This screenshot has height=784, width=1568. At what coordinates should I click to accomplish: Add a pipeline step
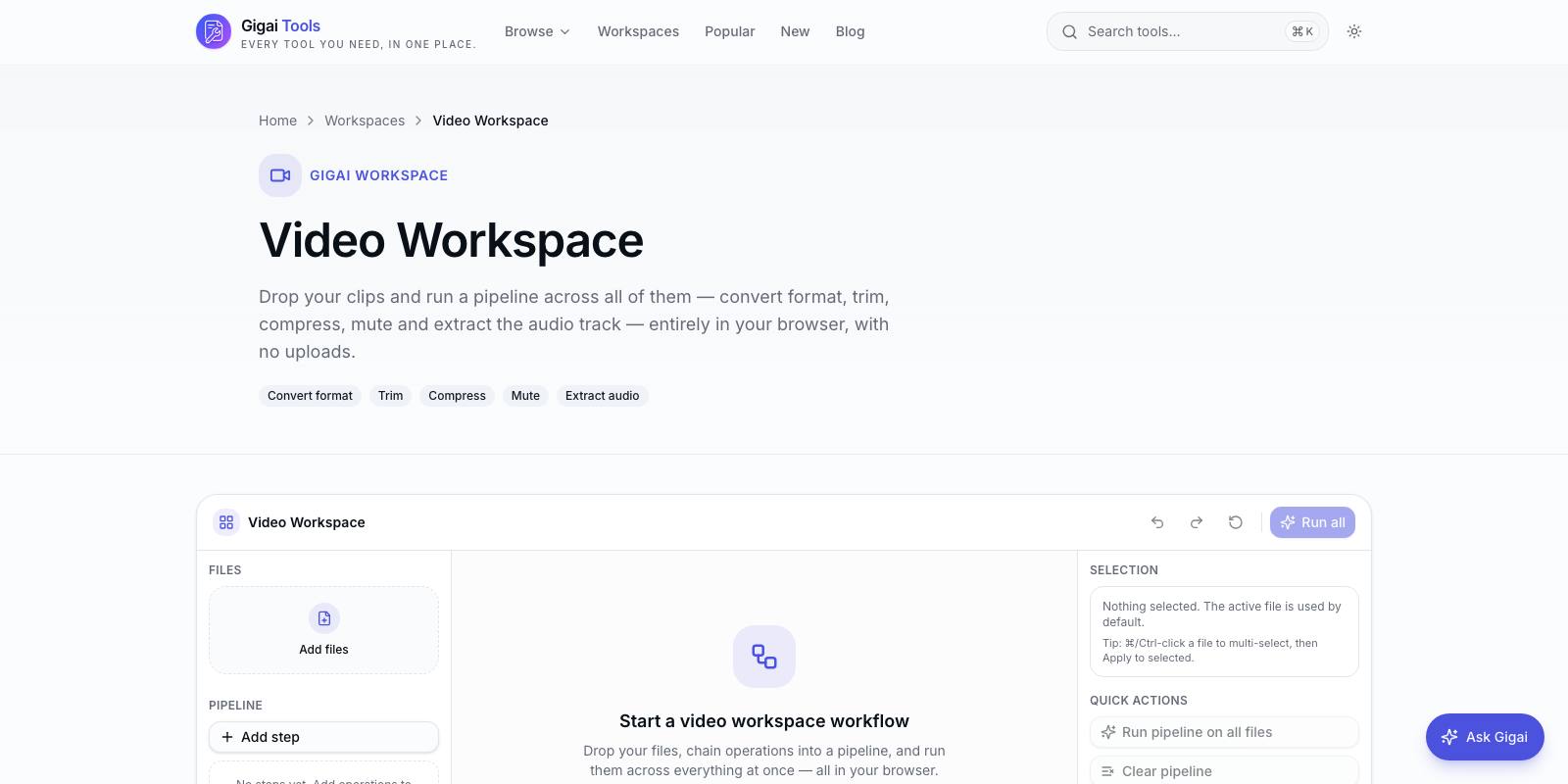[323, 737]
